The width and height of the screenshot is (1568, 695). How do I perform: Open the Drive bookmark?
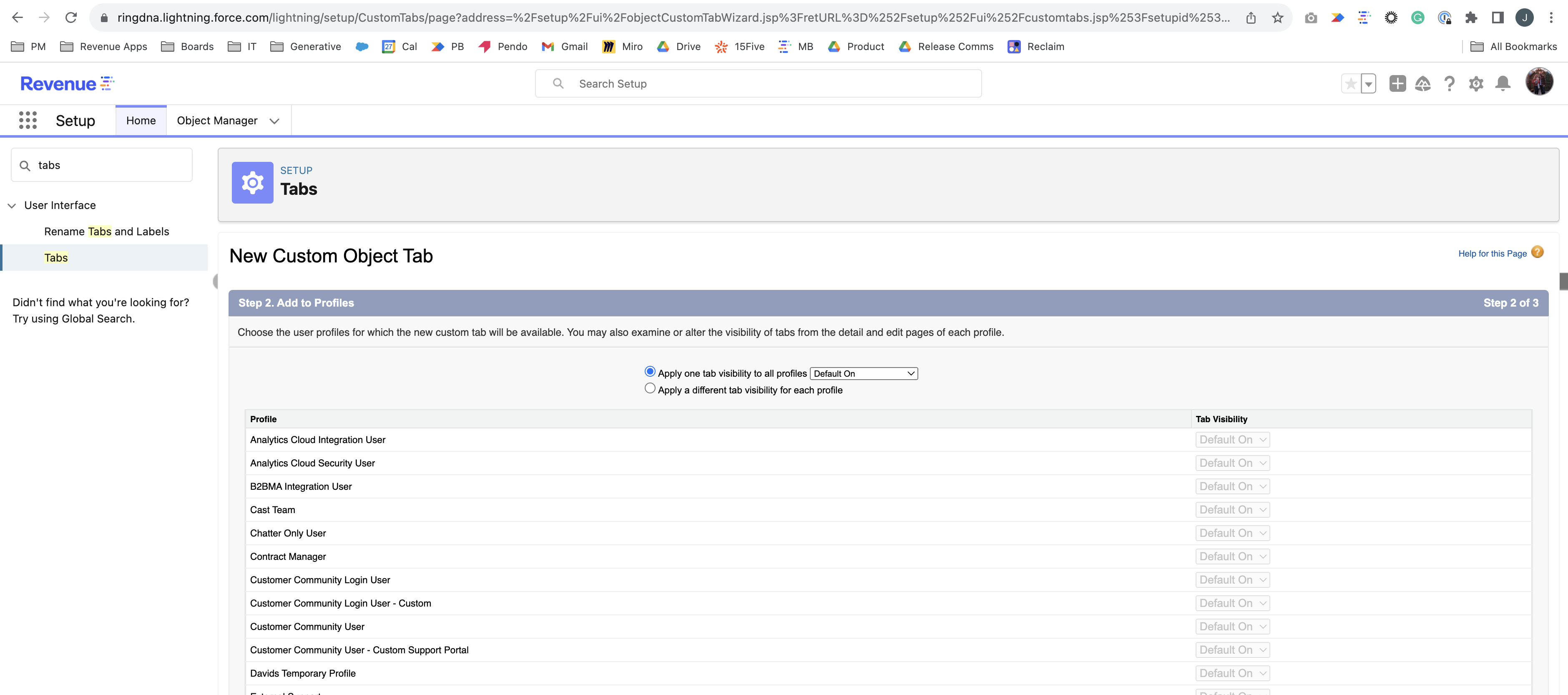678,46
